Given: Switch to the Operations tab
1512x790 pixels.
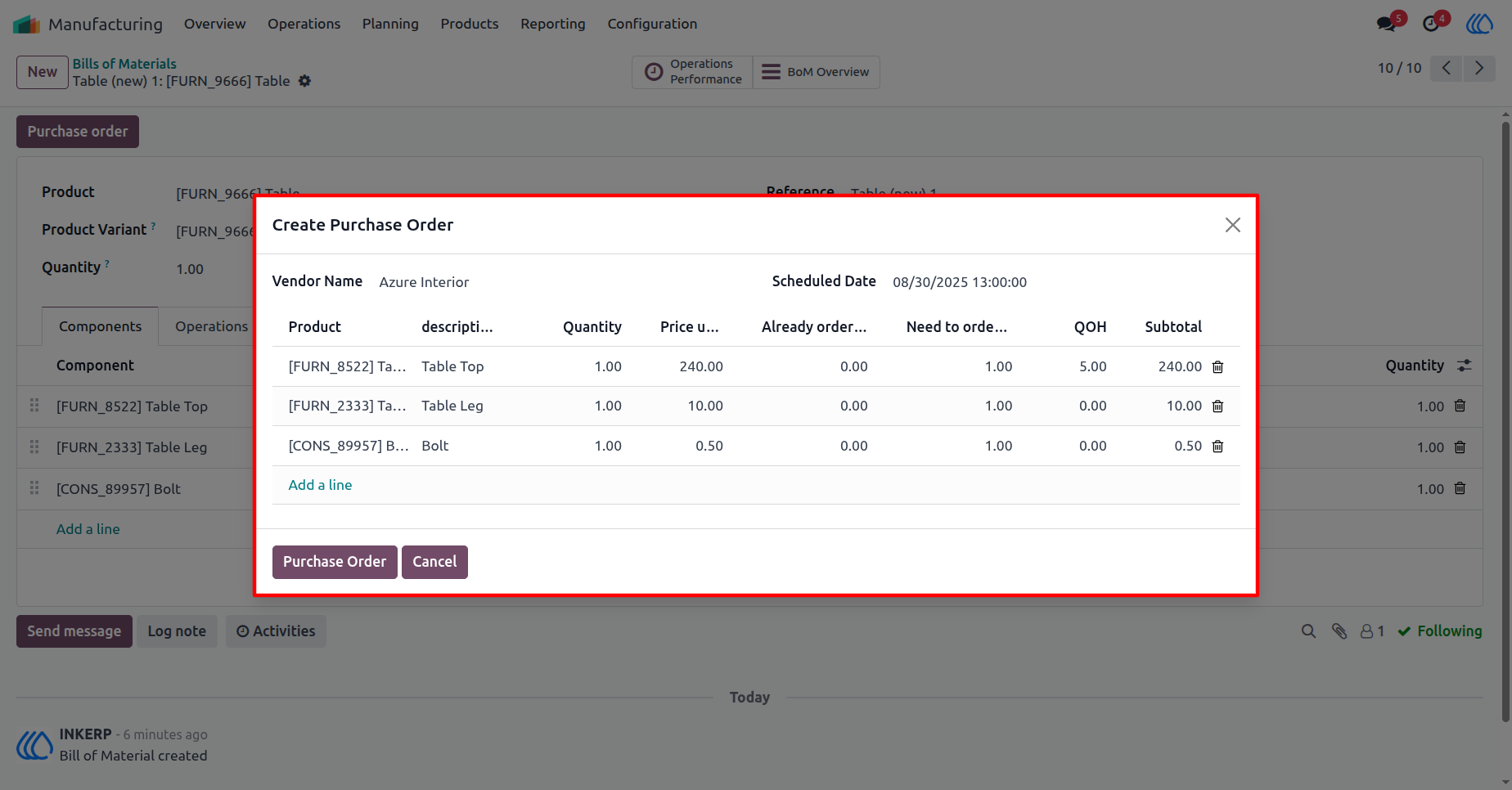Looking at the screenshot, I should 211,326.
